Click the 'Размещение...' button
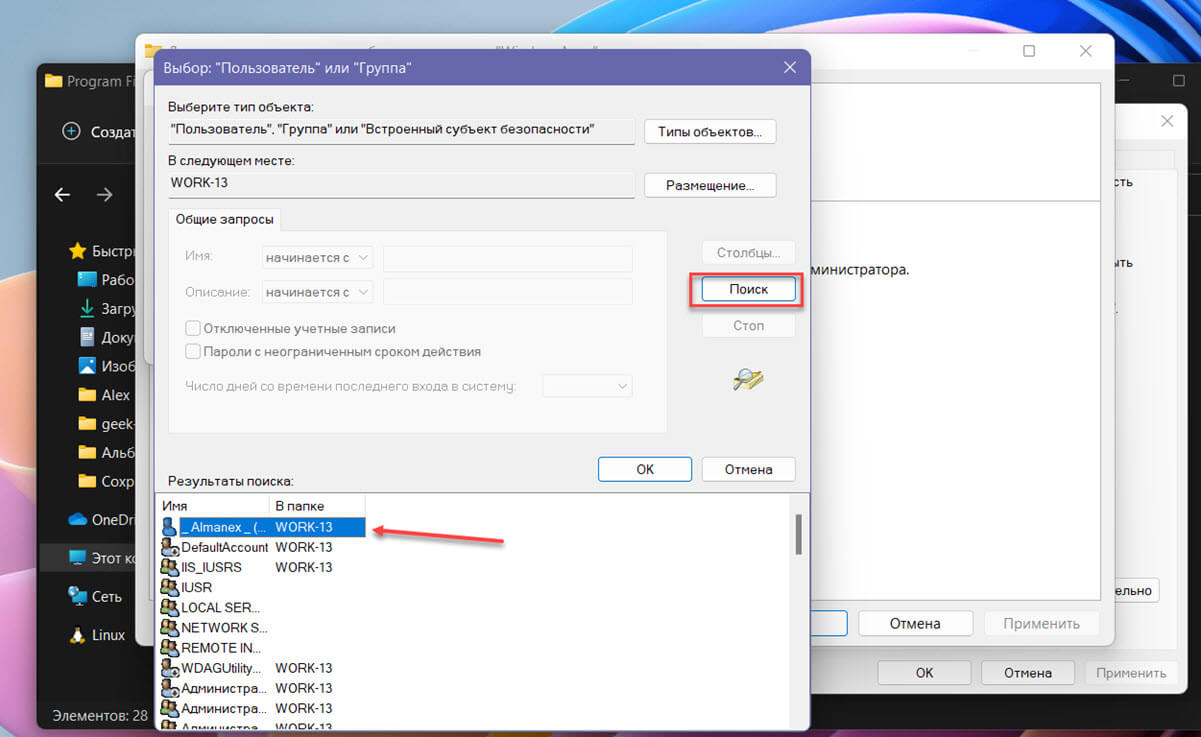1201x737 pixels. click(x=710, y=185)
